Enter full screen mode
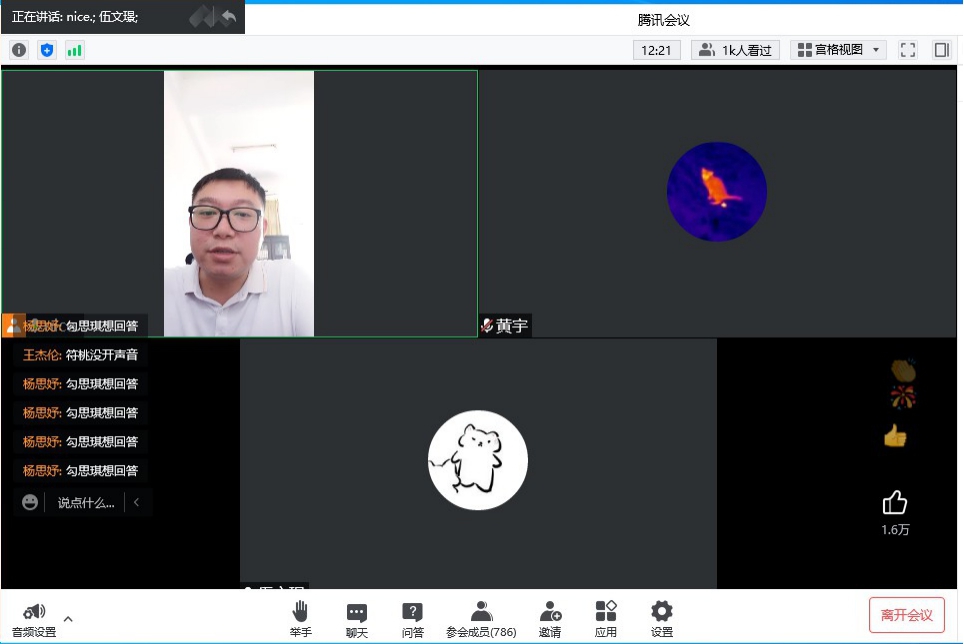This screenshot has width=964, height=644. (x=908, y=50)
